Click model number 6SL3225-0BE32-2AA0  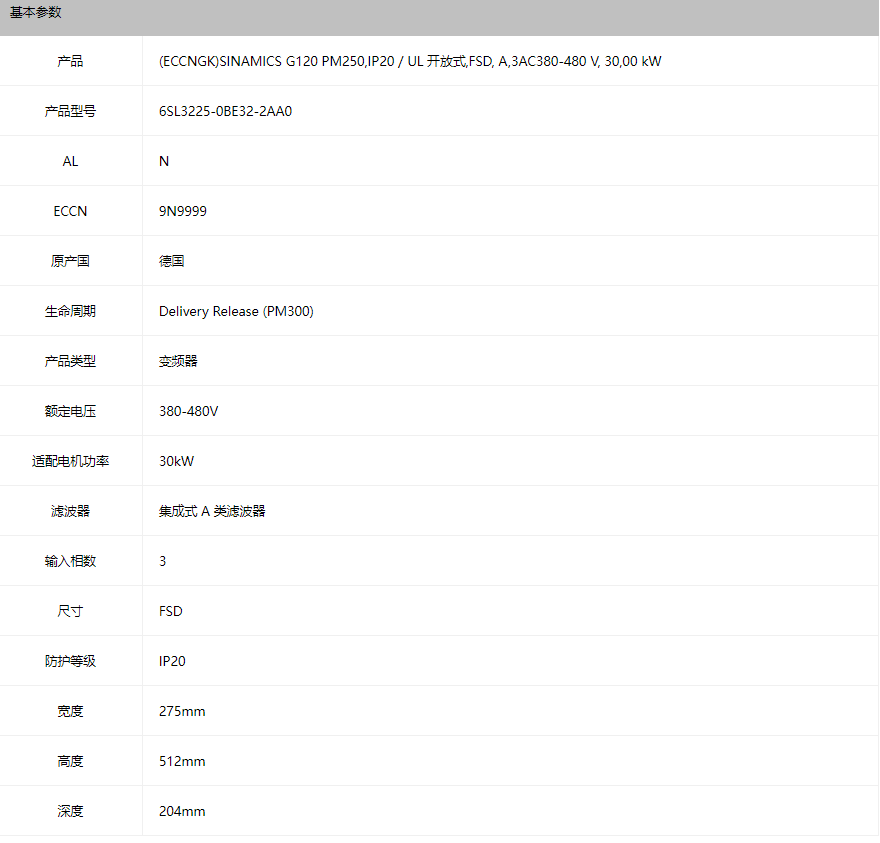tap(225, 111)
